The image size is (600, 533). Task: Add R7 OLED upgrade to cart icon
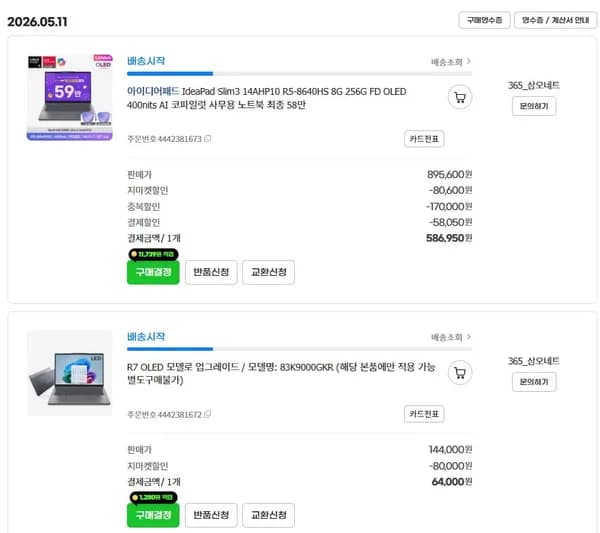(x=460, y=373)
